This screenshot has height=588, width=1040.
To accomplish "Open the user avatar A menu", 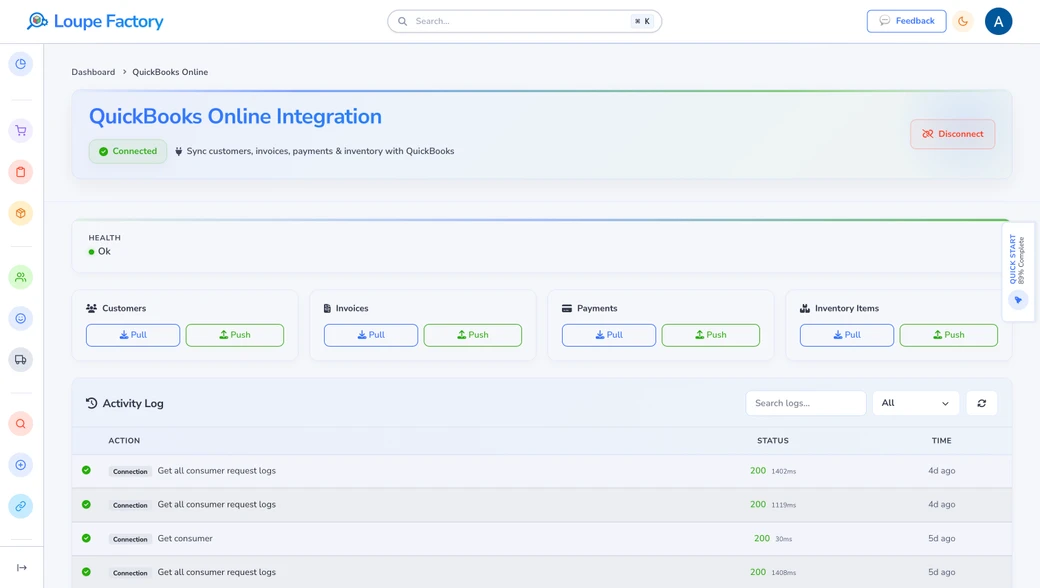I will pos(998,21).
